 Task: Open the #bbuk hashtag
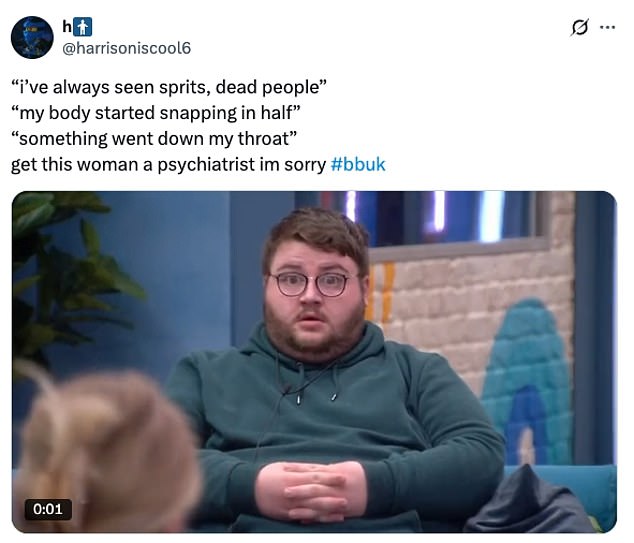click(358, 165)
